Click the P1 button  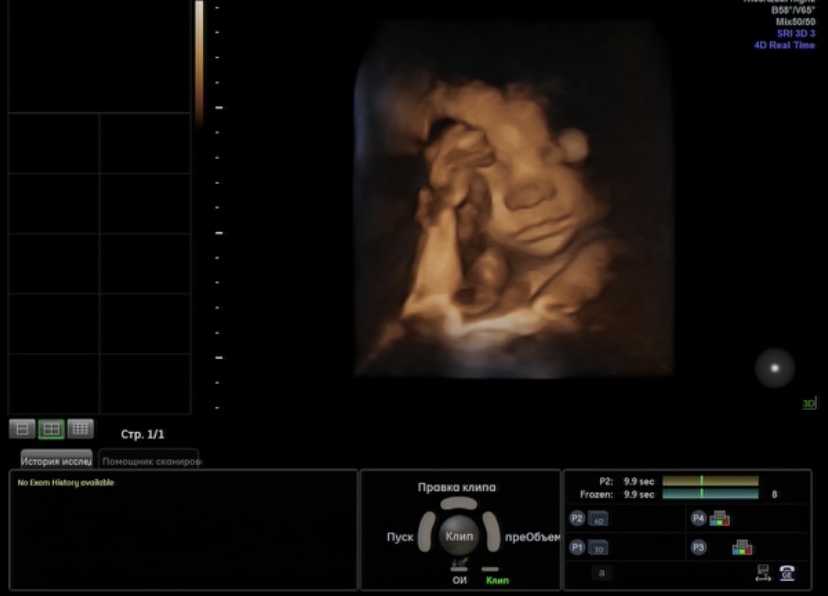(x=577, y=547)
